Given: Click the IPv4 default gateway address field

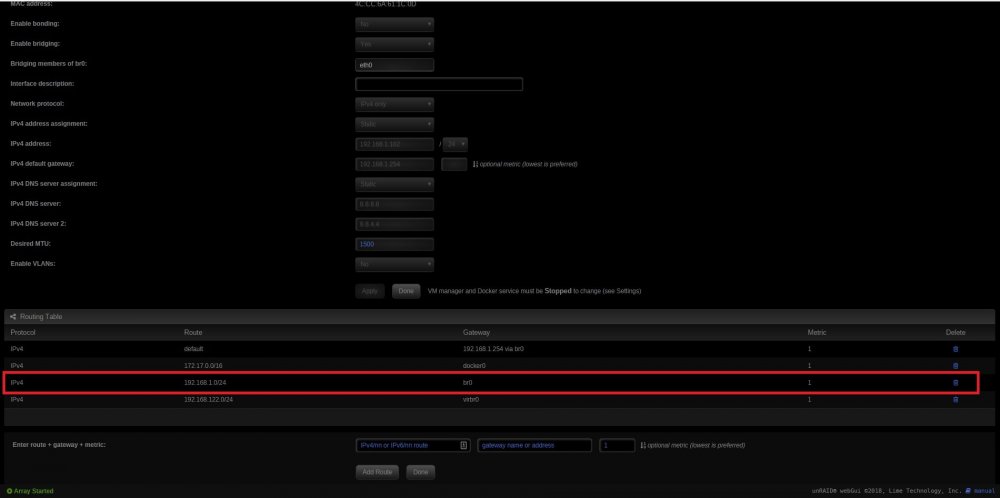Looking at the screenshot, I should [x=394, y=164].
